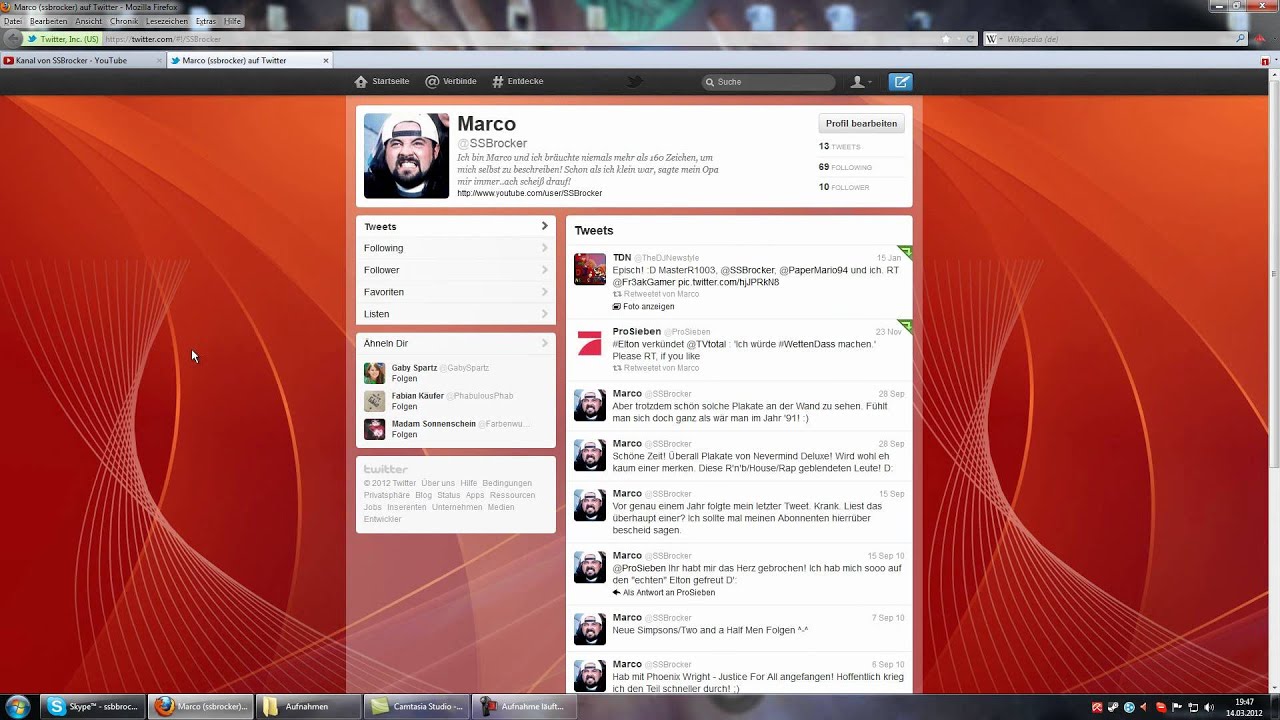
Task: Expand the Listen row chevron
Action: coord(545,314)
